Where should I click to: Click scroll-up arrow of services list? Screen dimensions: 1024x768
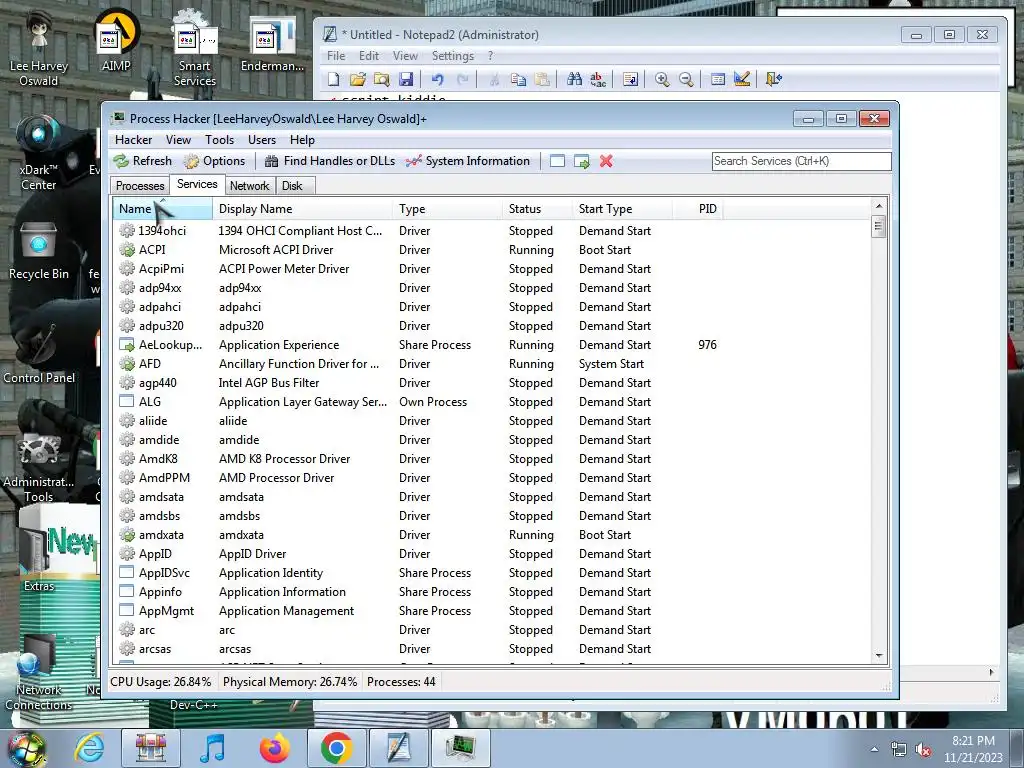click(879, 206)
